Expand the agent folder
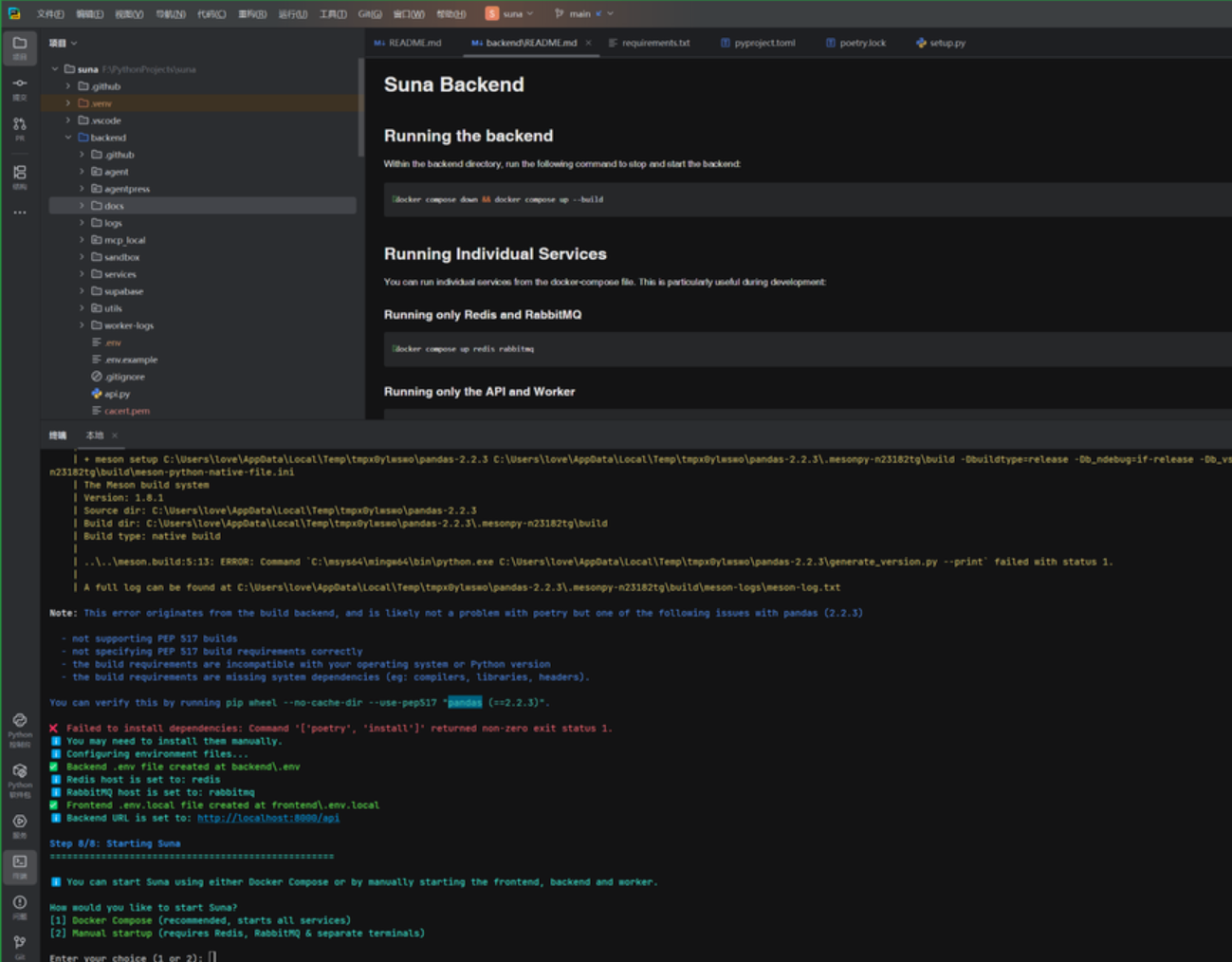The height and width of the screenshot is (962, 1232). [82, 172]
